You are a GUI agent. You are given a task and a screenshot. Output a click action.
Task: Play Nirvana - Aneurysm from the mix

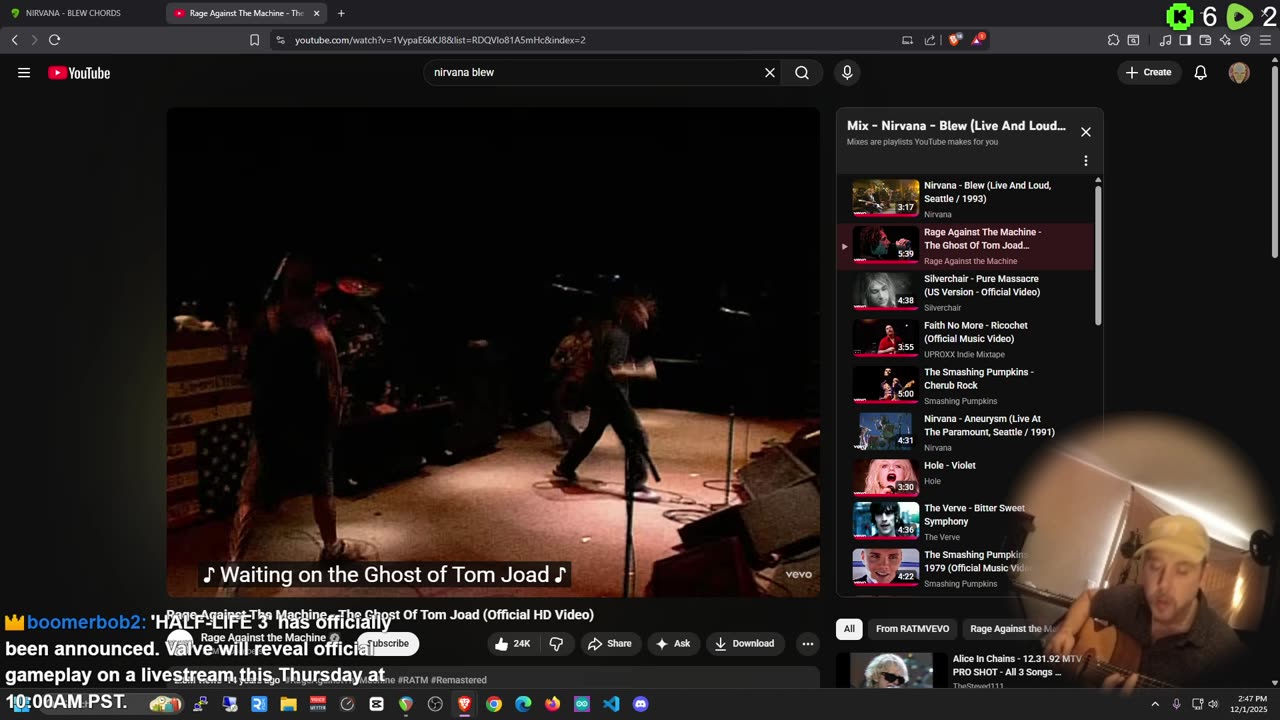967,432
